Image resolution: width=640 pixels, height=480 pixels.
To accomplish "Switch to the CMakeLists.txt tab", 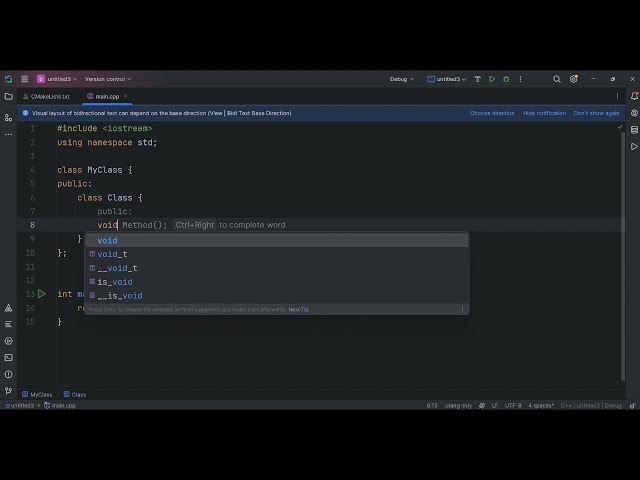I will click(46, 97).
